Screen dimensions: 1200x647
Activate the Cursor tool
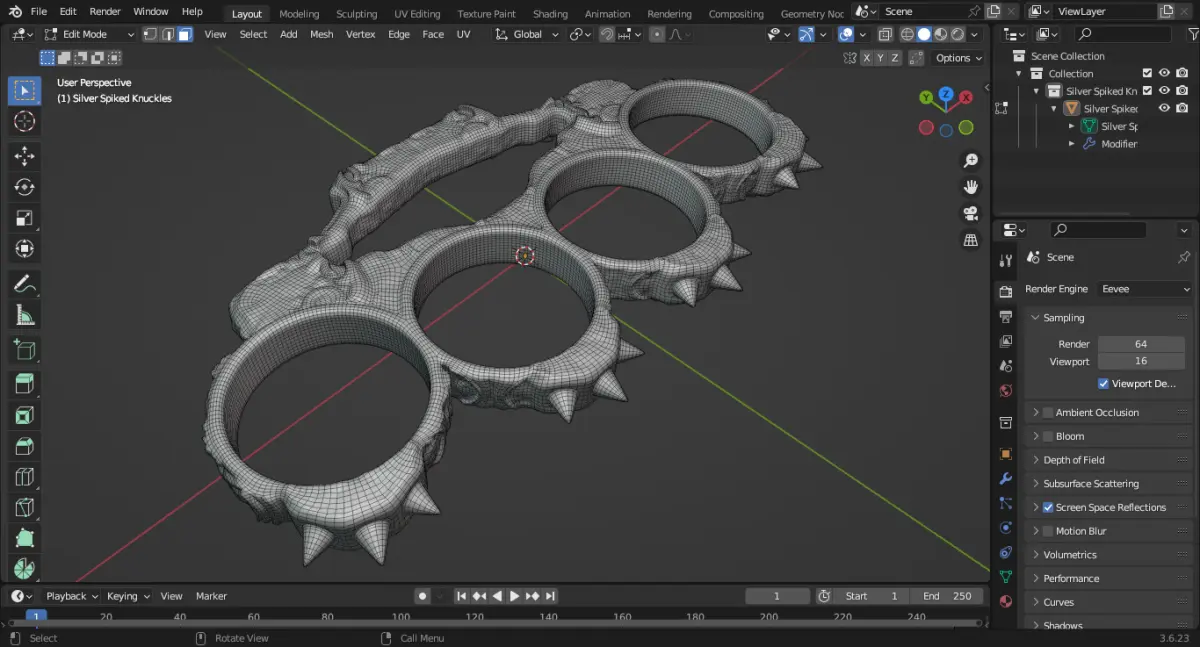(25, 122)
